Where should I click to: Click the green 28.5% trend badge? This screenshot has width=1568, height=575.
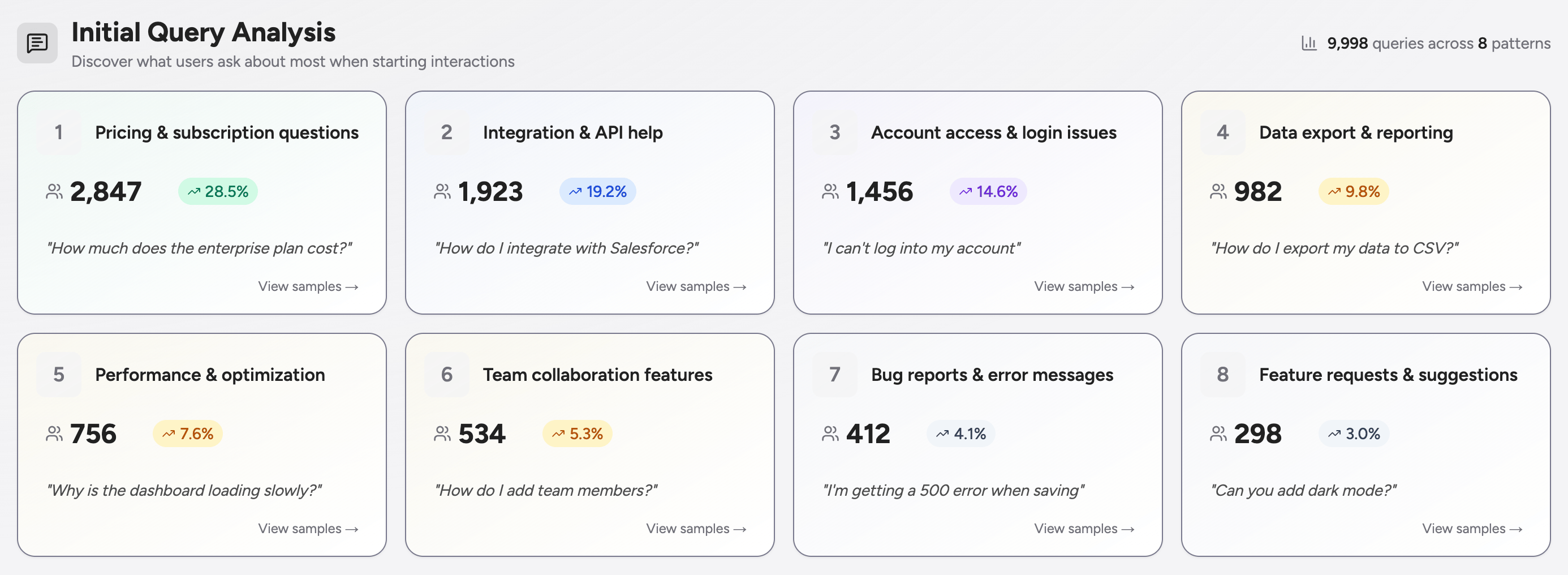coord(218,192)
